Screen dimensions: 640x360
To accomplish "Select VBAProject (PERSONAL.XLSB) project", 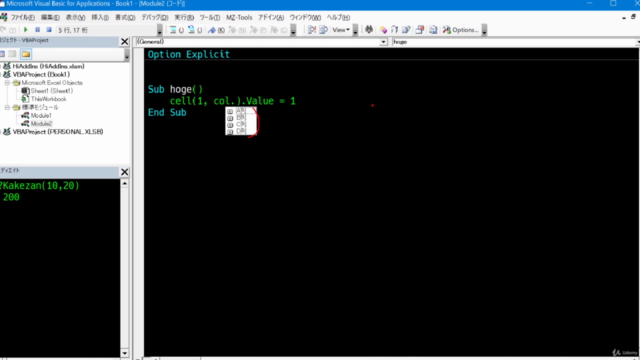I will tap(58, 132).
